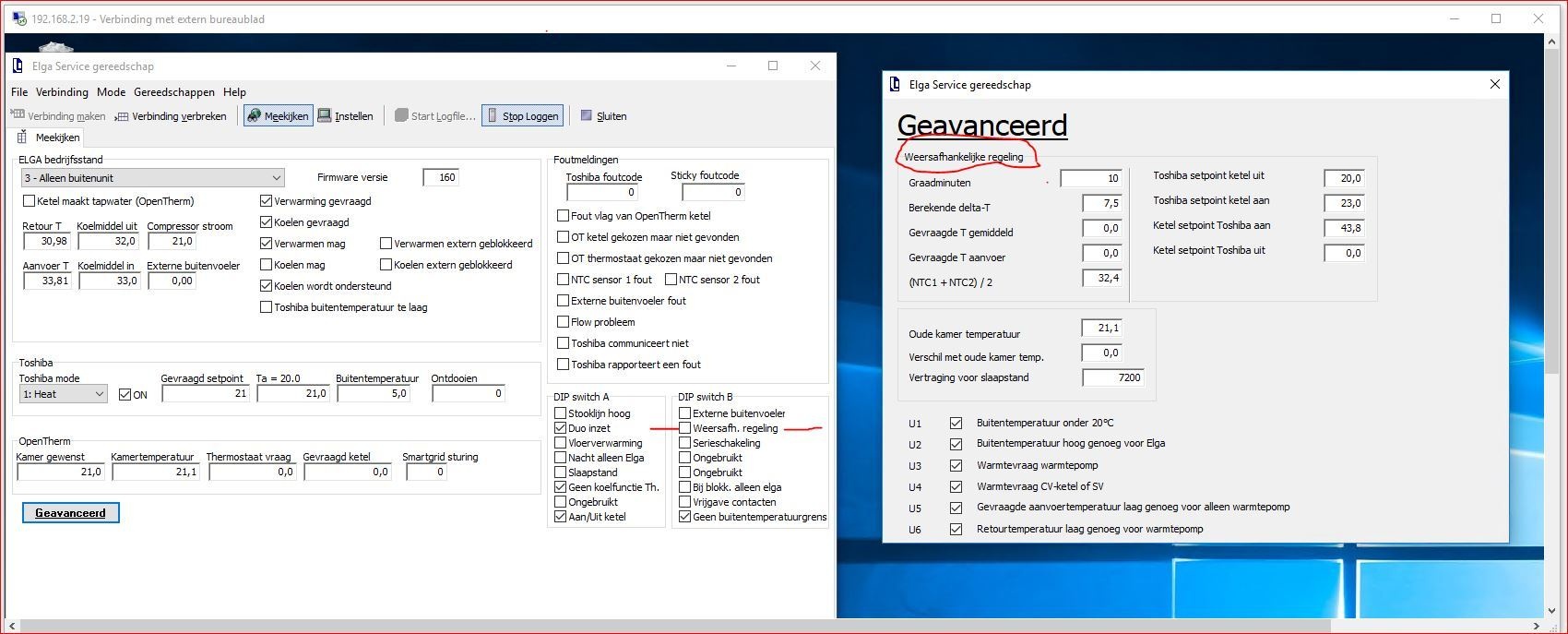
Task: Toggle the Weersafh. regeling DIP switch
Action: 684,428
